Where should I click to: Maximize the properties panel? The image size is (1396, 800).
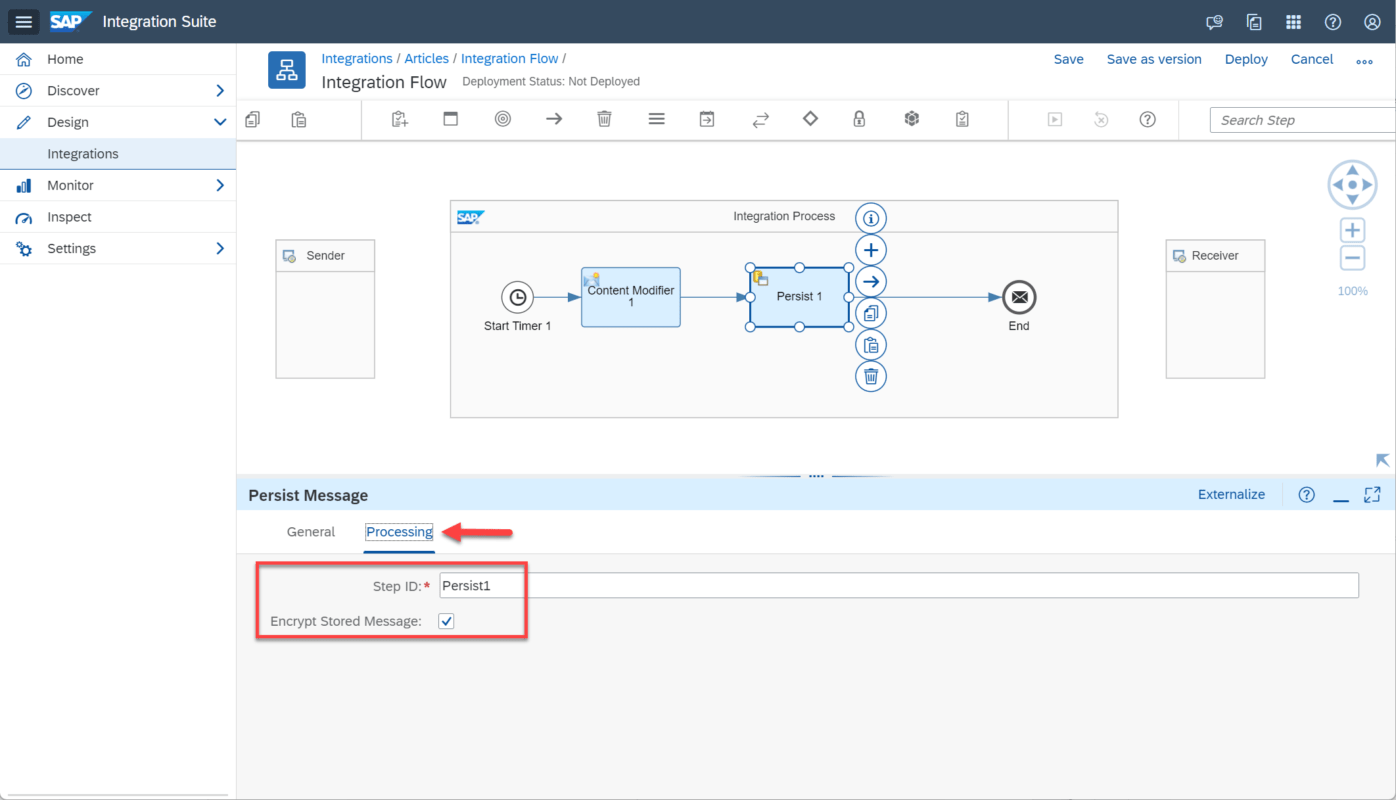[1372, 494]
